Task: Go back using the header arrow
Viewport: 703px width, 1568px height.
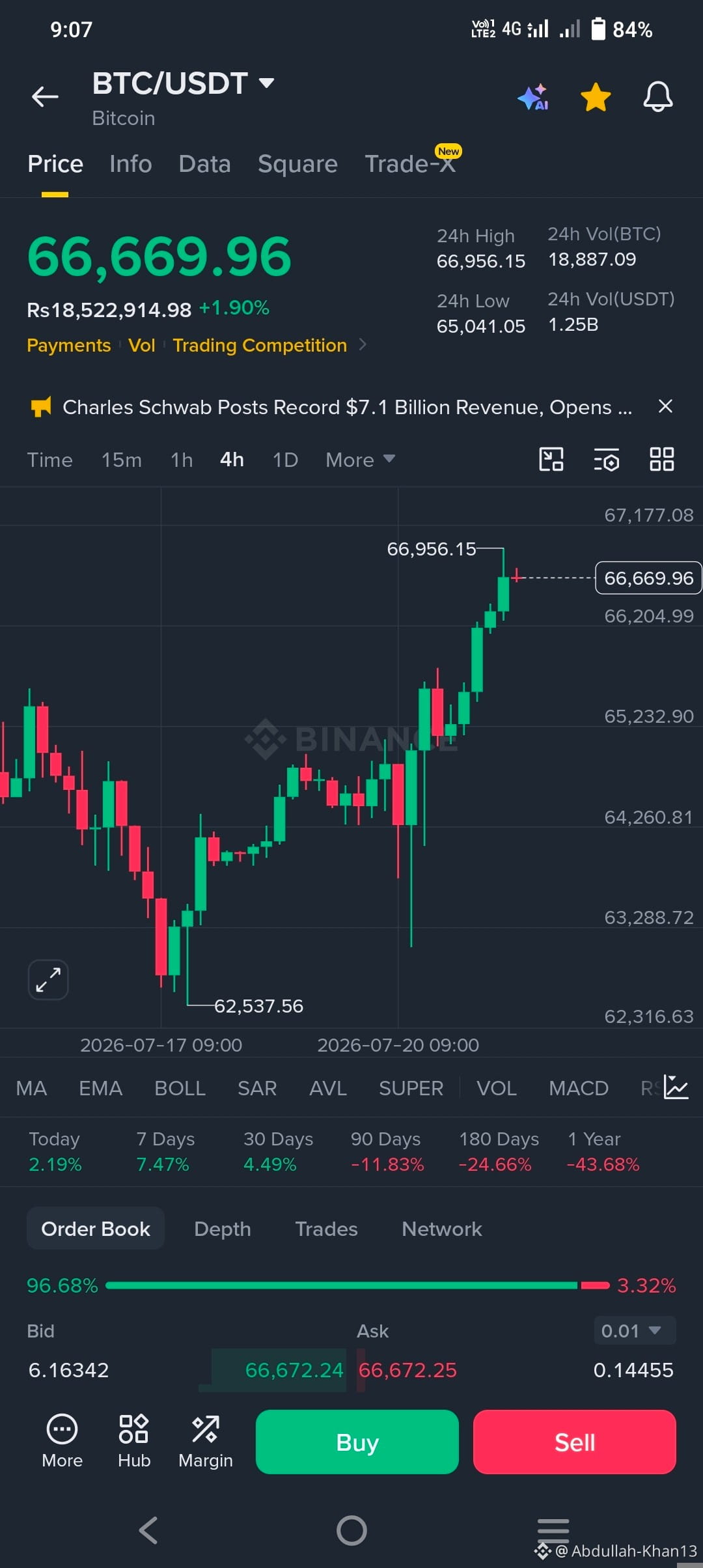Action: point(45,97)
